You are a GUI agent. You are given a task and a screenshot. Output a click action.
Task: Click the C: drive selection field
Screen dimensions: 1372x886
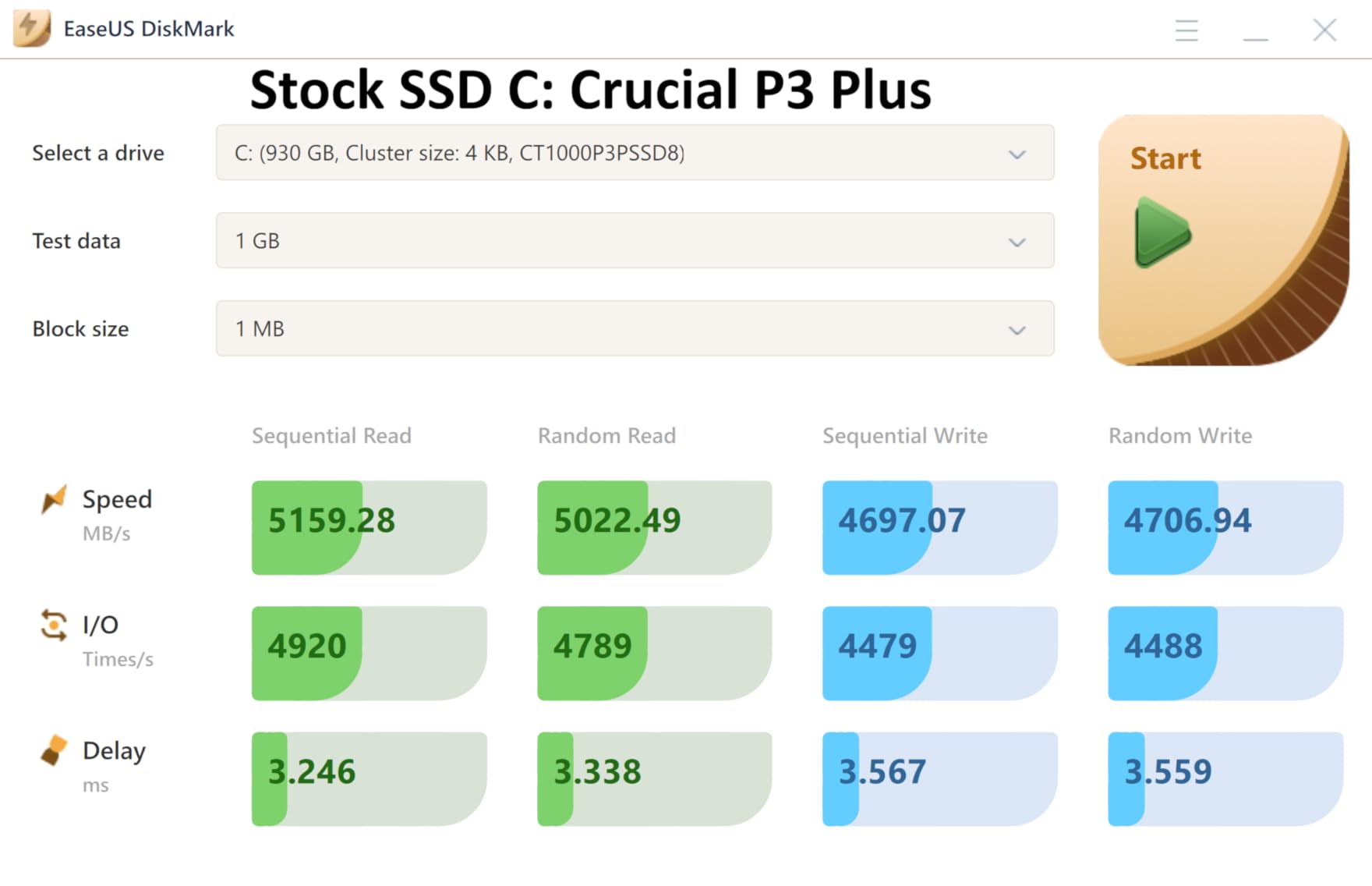(546, 154)
